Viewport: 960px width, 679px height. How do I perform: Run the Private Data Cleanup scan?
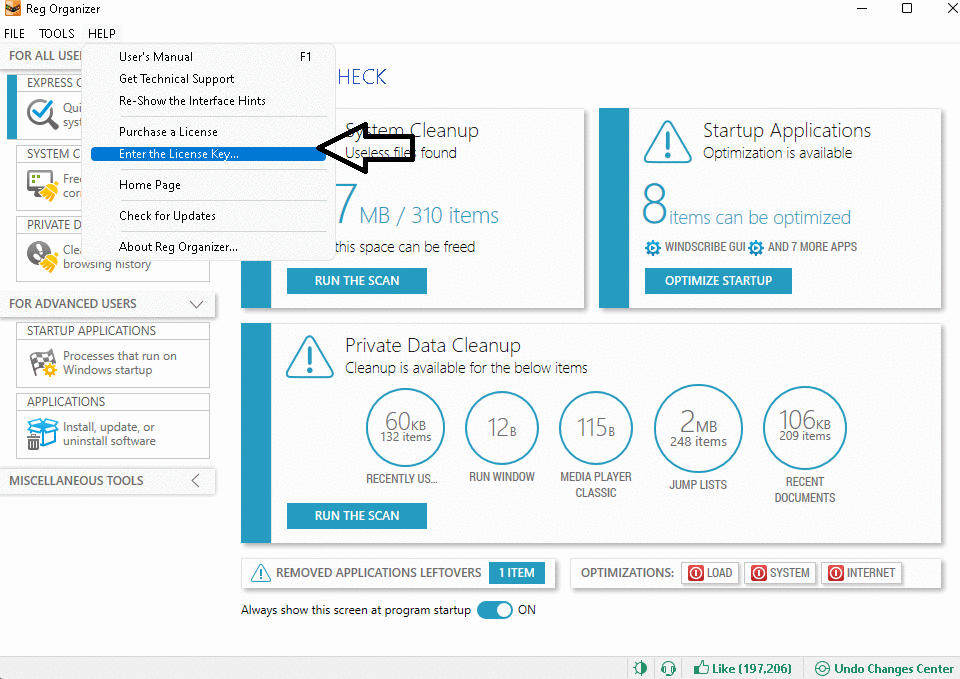(x=356, y=516)
